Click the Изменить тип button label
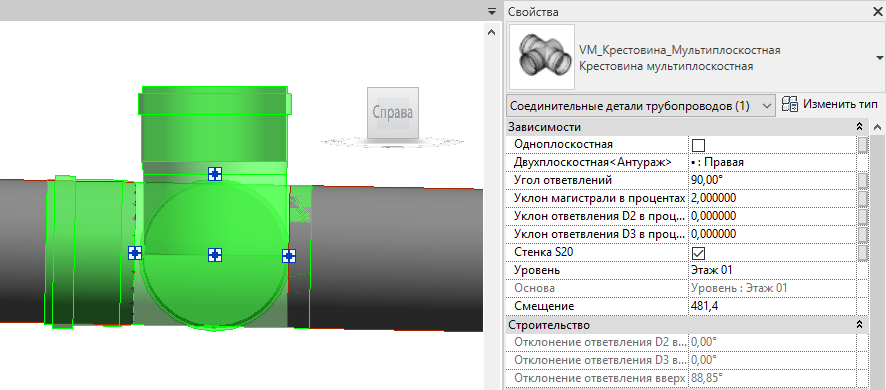The image size is (886, 390). click(840, 105)
